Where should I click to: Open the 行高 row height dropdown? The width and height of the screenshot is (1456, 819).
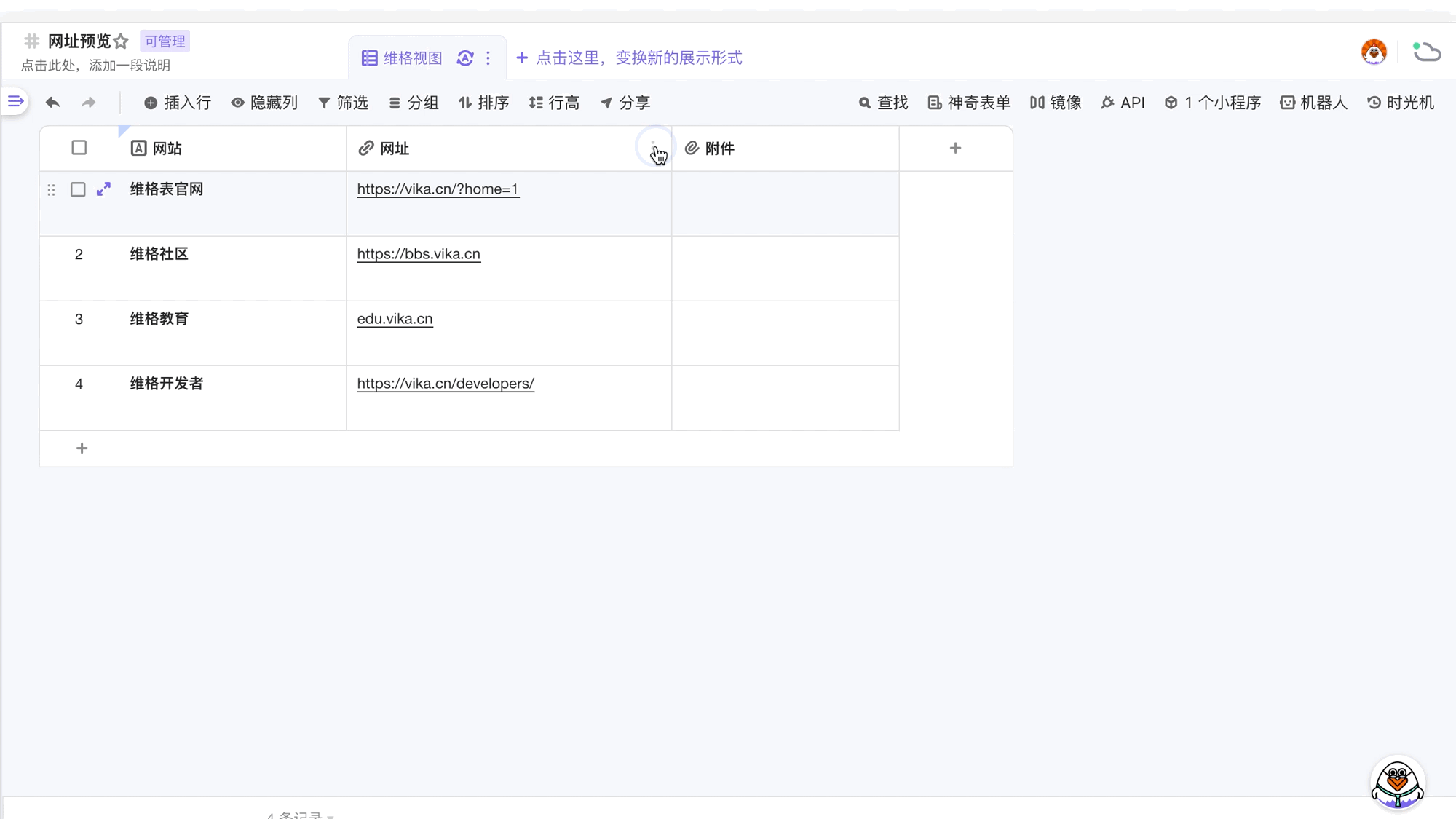point(554,103)
